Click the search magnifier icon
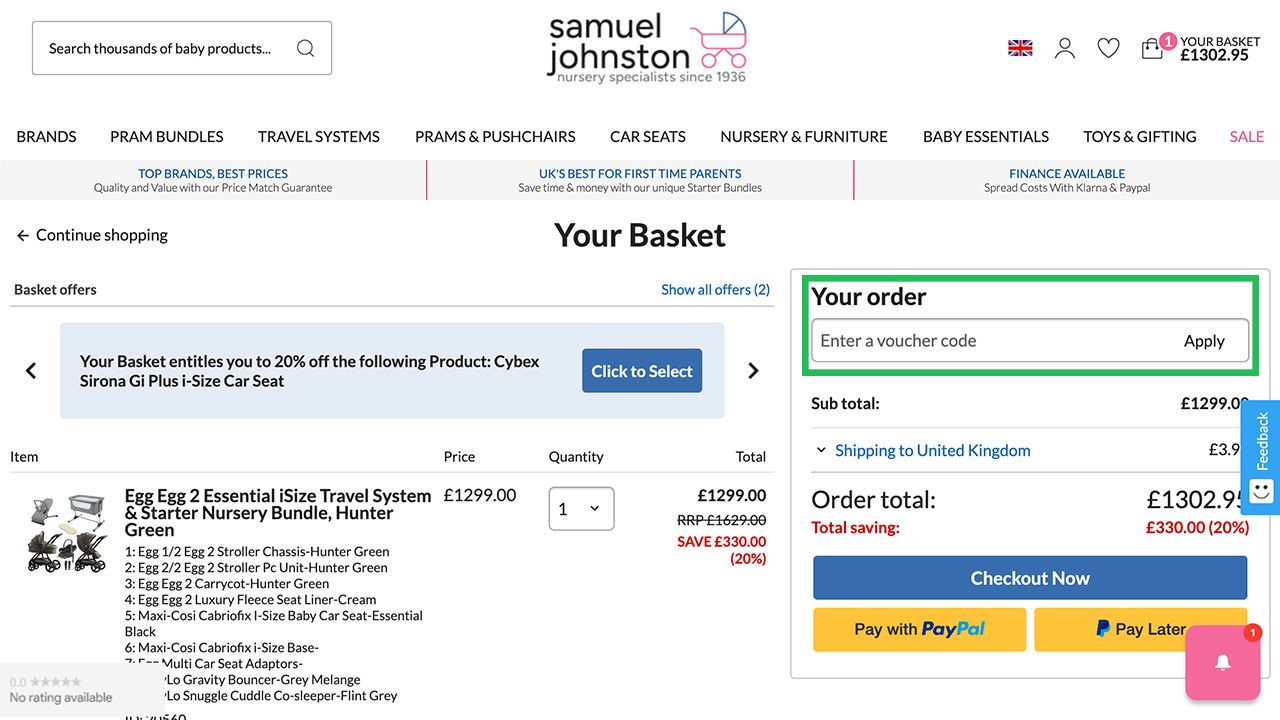1280x720 pixels. pyautogui.click(x=305, y=48)
